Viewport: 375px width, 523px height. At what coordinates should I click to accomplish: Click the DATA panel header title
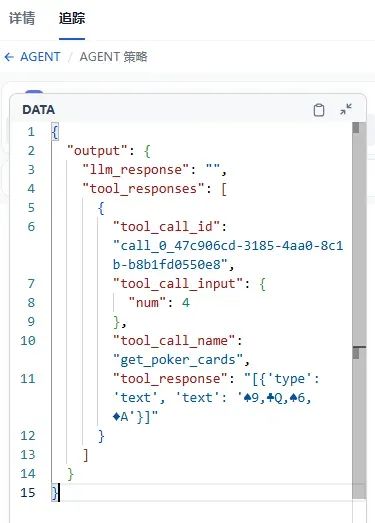pyautogui.click(x=39, y=110)
